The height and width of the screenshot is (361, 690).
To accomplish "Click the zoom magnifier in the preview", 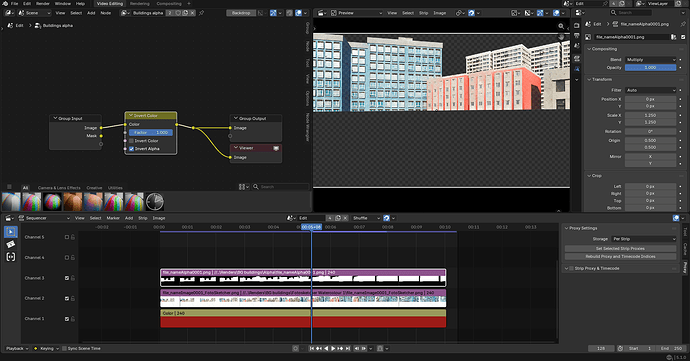I will pyautogui.click(x=561, y=26).
